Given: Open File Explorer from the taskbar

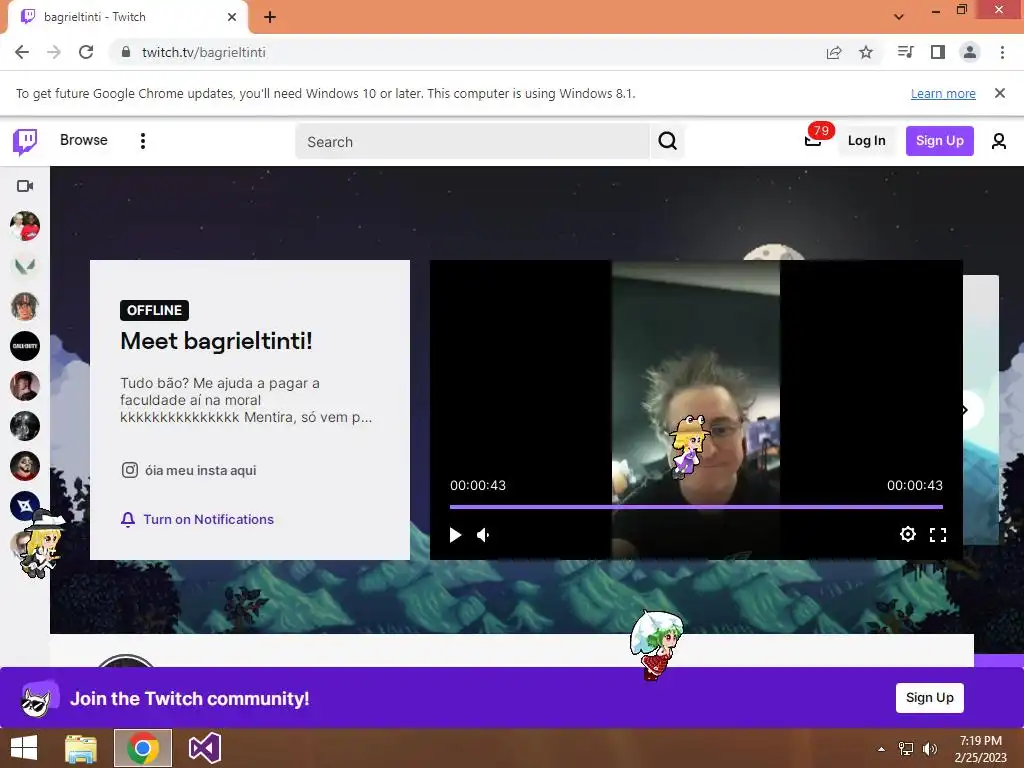Looking at the screenshot, I should pos(80,748).
